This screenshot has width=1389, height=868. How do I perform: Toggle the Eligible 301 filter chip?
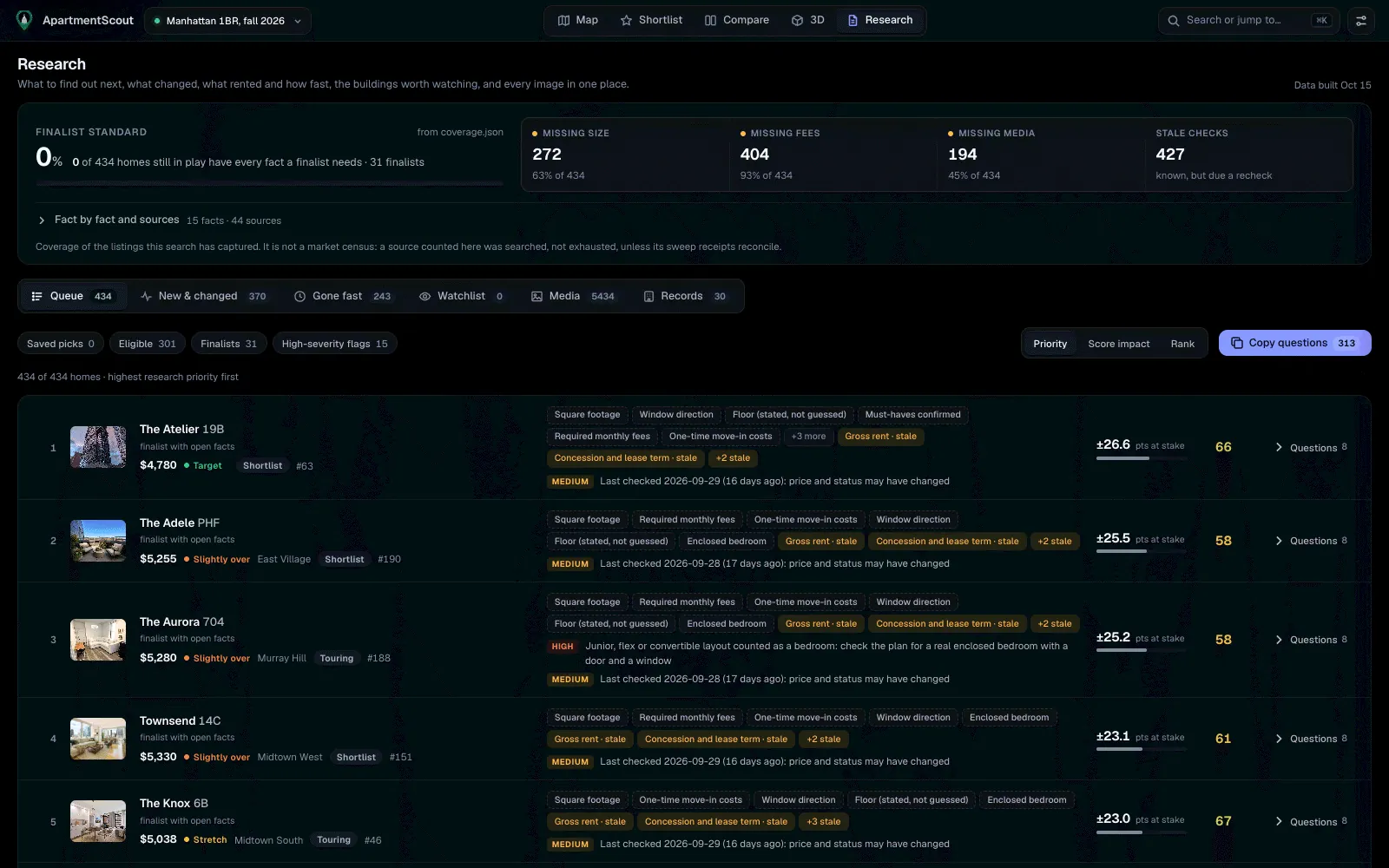coord(147,344)
